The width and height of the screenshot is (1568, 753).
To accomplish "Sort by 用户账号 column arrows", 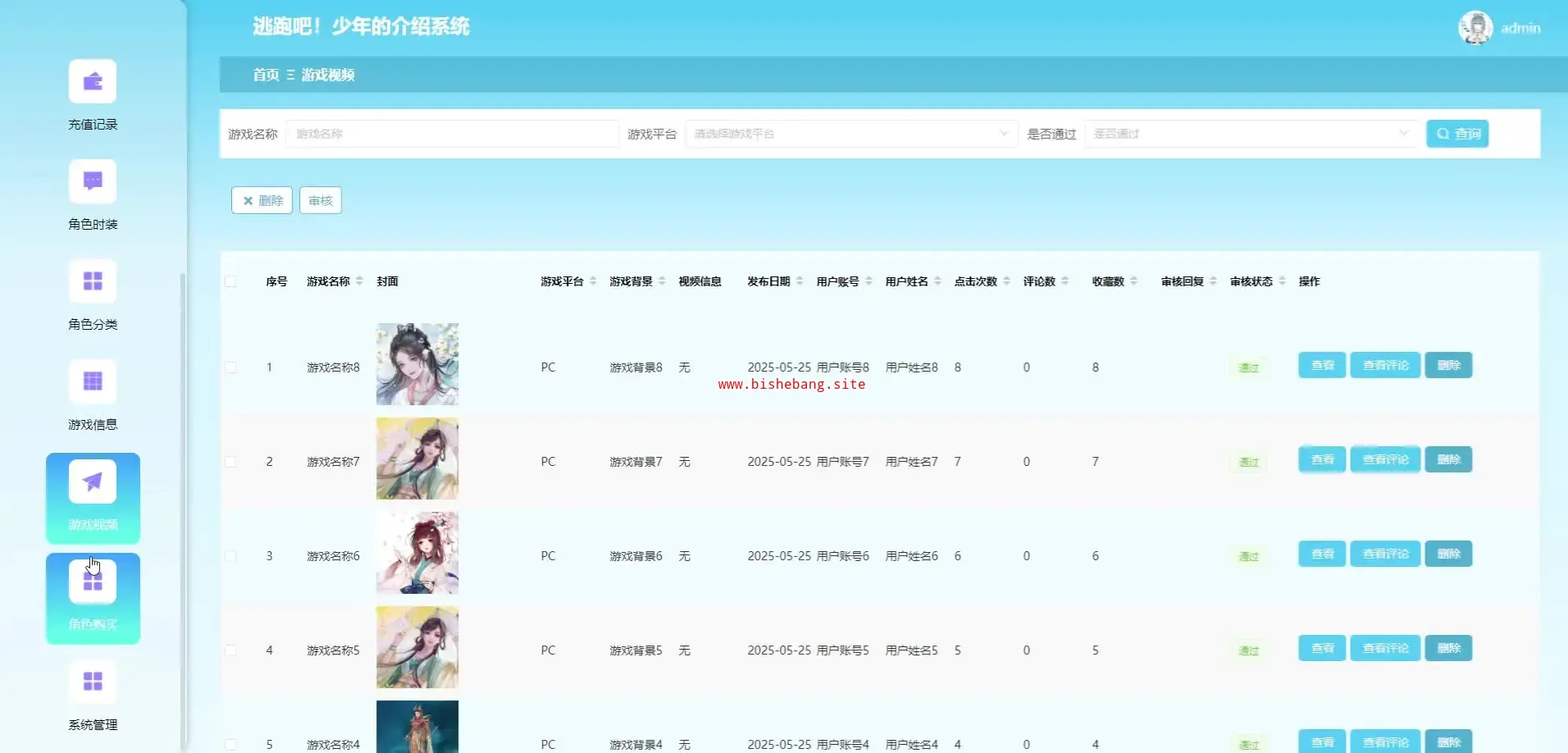I will (x=868, y=281).
